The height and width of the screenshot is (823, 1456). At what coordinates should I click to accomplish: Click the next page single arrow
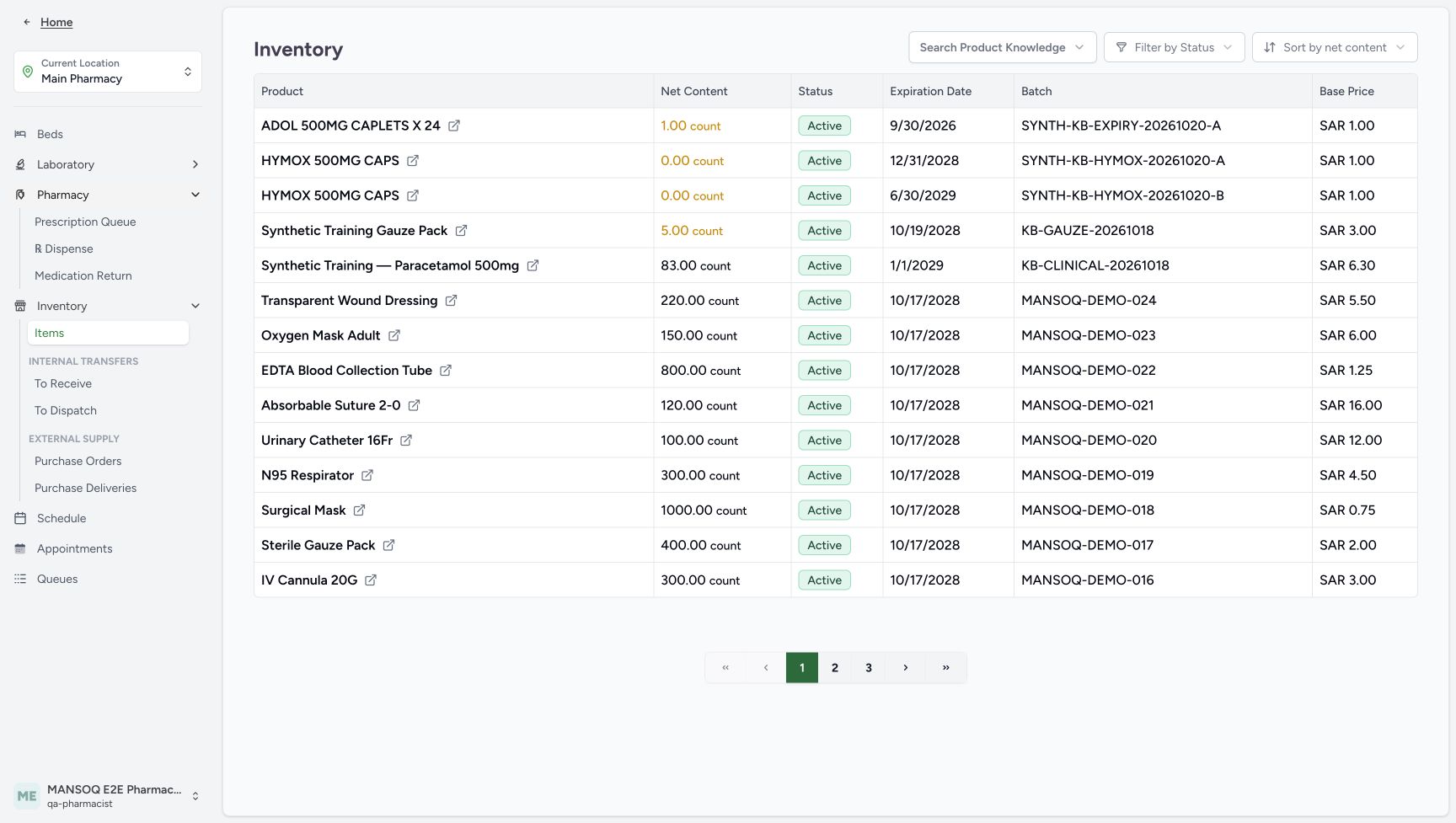tap(906, 668)
